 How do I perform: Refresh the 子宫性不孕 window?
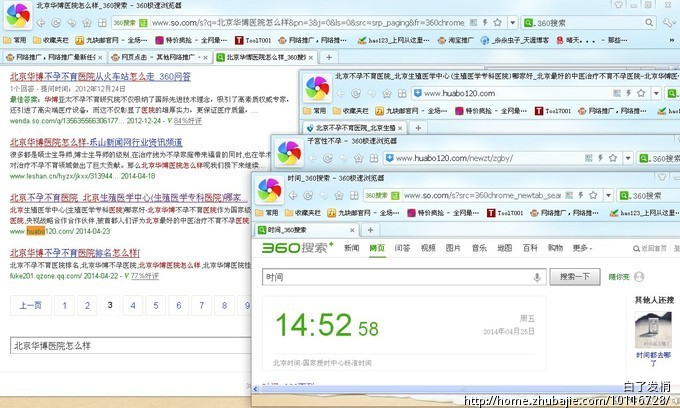(327, 158)
